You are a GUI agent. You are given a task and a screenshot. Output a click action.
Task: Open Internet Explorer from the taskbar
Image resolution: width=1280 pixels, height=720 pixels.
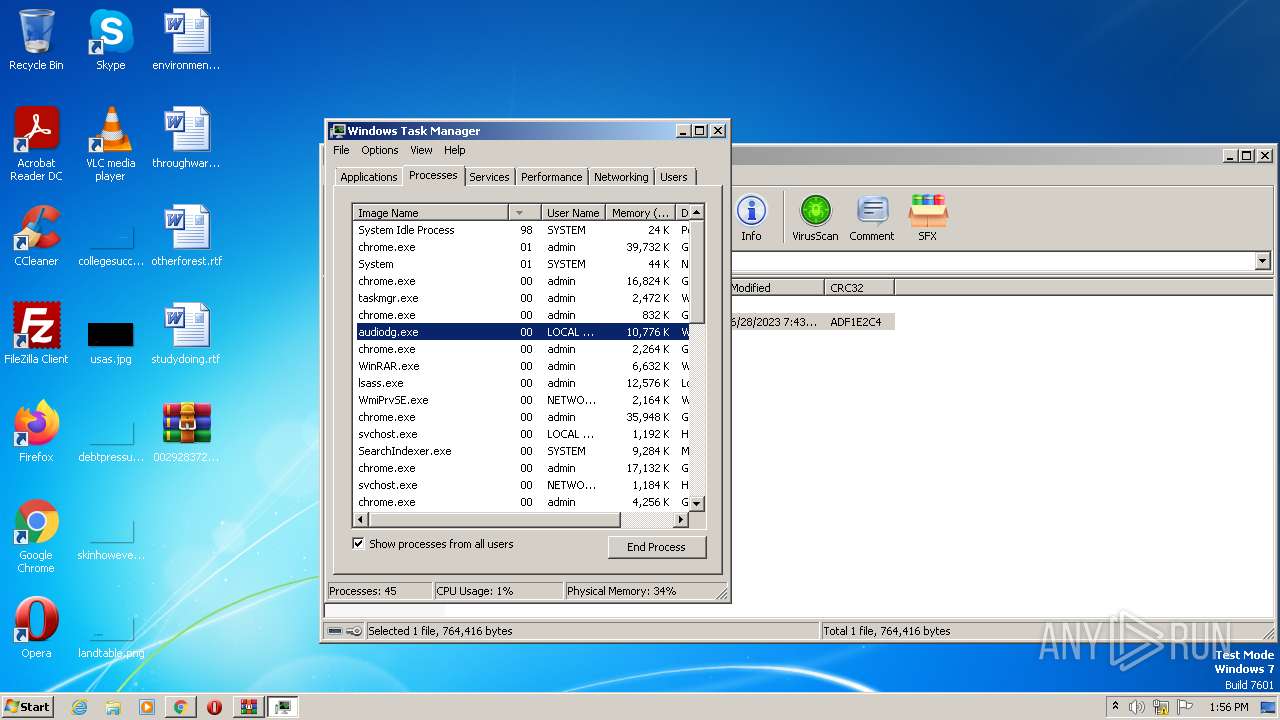point(80,707)
